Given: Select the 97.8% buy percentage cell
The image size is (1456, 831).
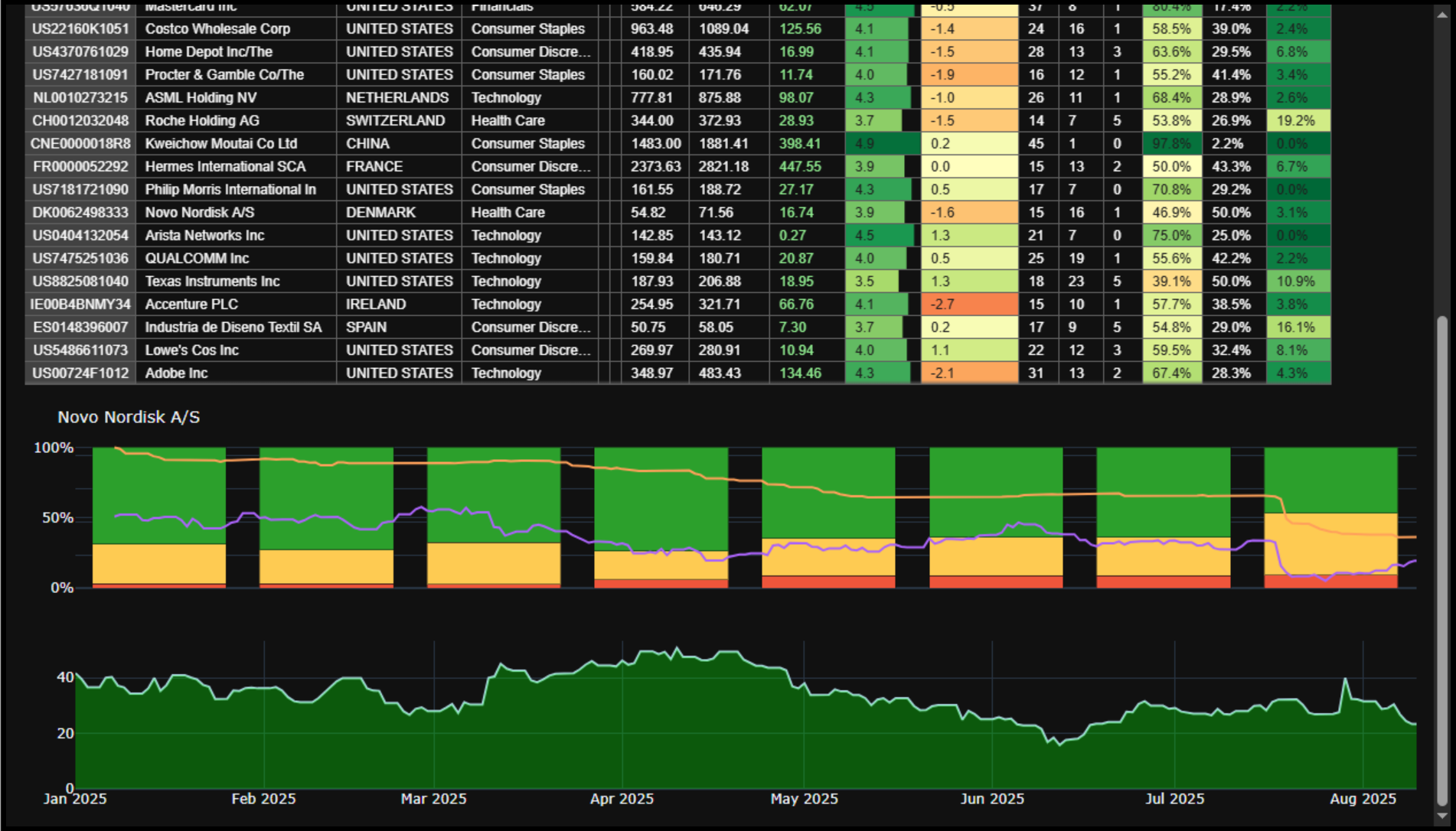Looking at the screenshot, I should (1172, 144).
